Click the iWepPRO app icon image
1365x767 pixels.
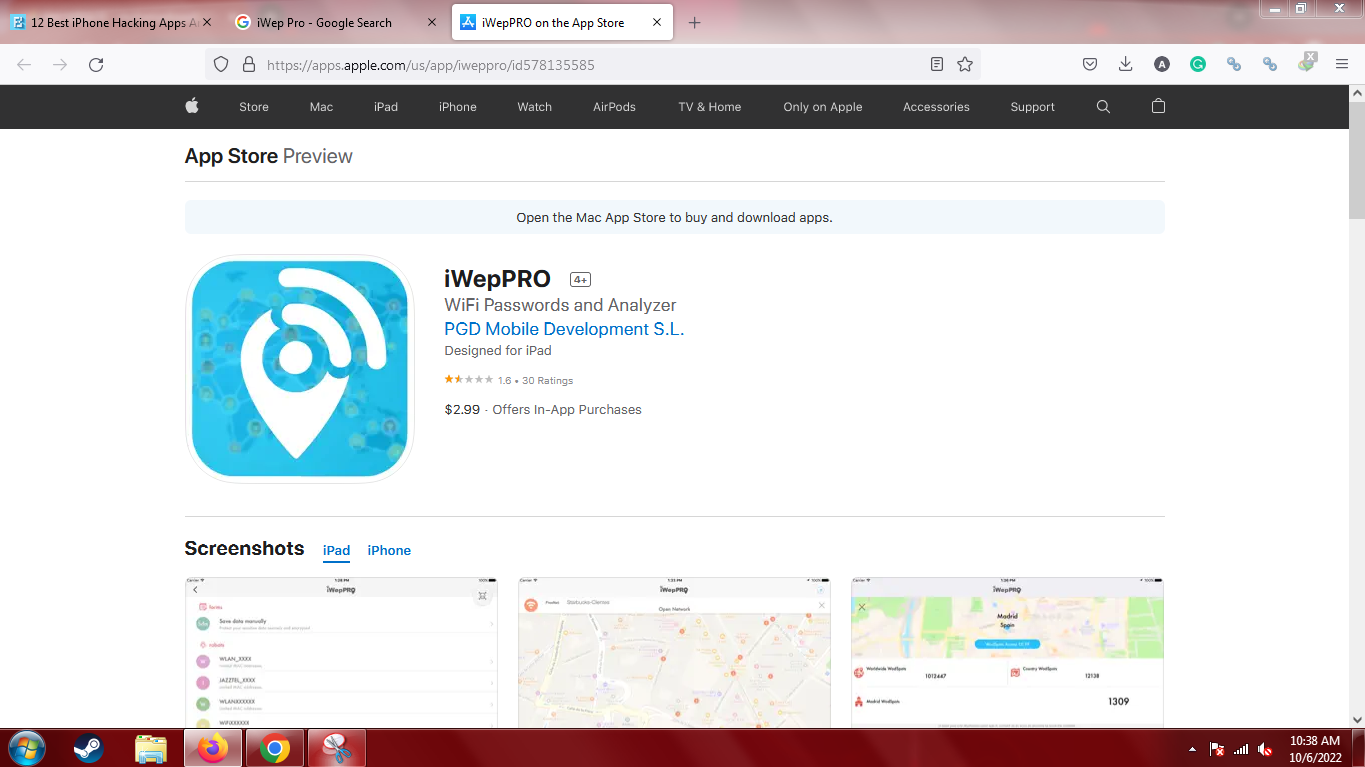click(300, 369)
